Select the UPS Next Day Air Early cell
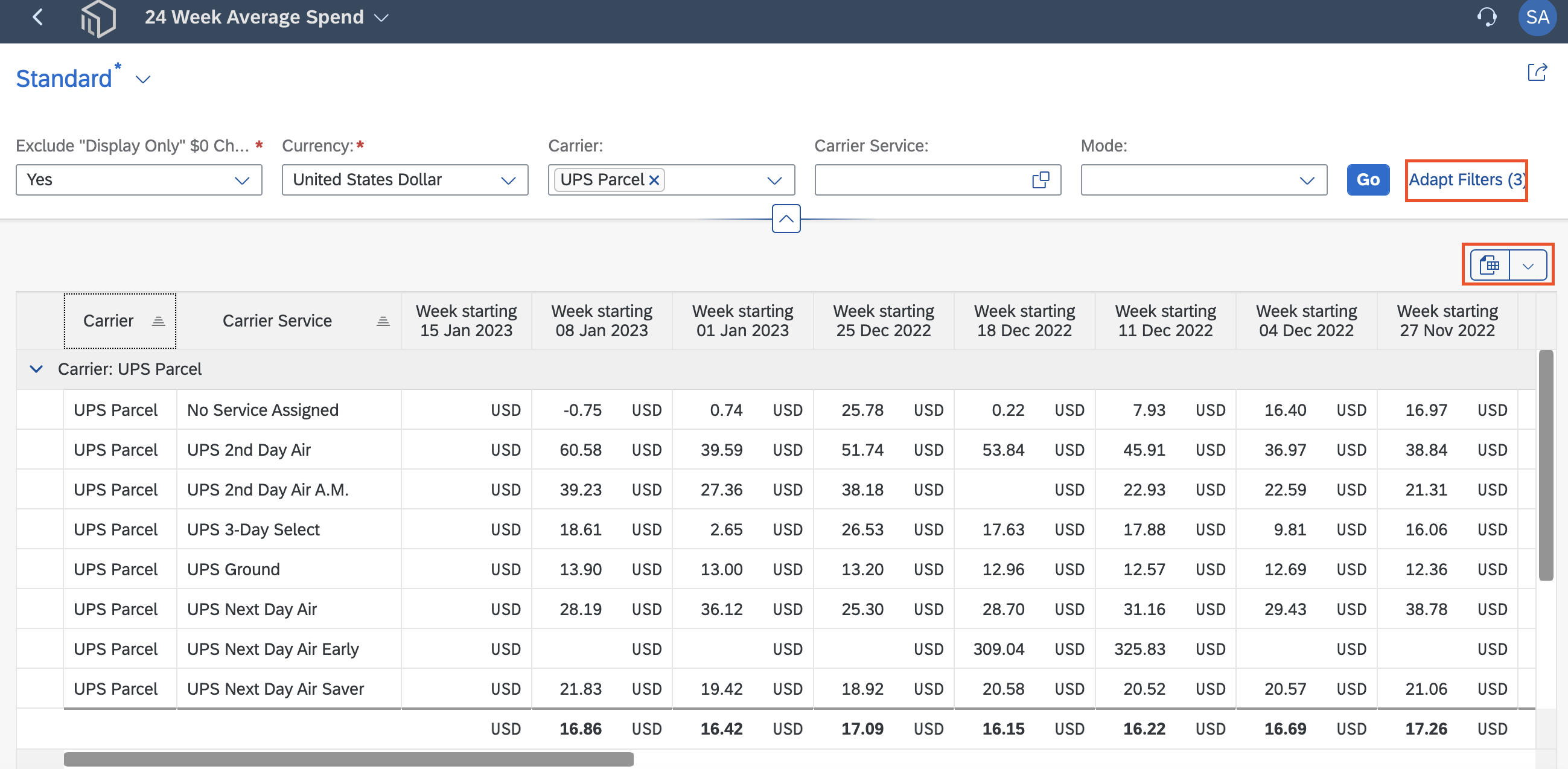The width and height of the screenshot is (1568, 769). (288, 649)
